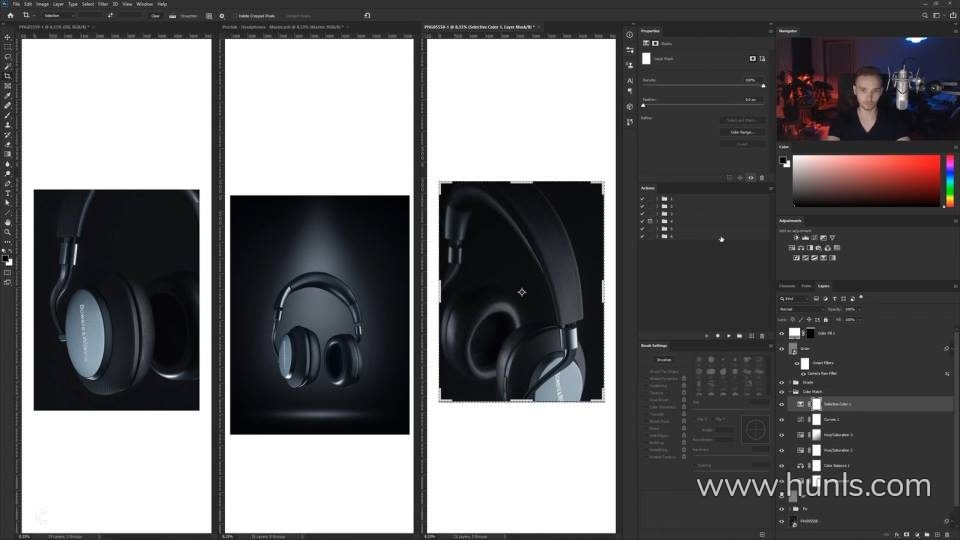
Task: Select the Crop tool in the left toolbar
Action: point(7,76)
